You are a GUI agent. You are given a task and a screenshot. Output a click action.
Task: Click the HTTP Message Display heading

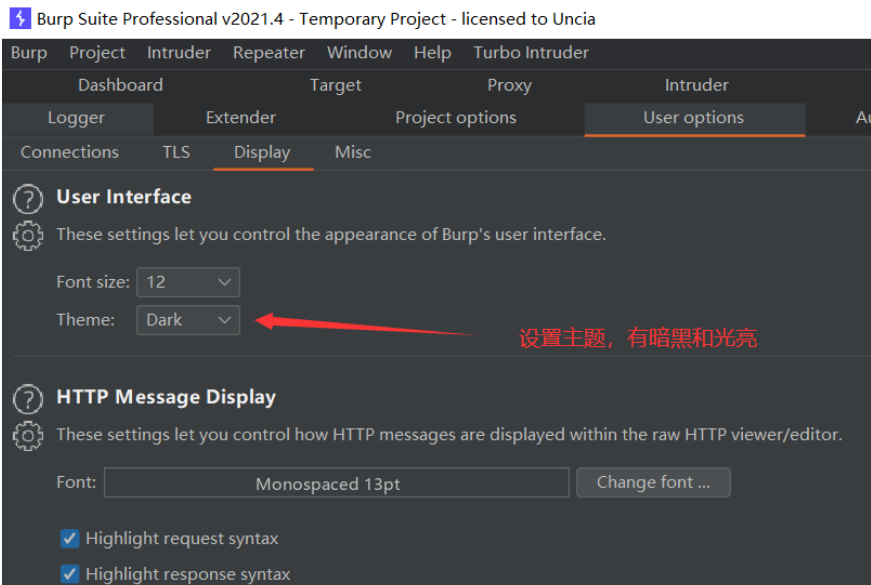[x=166, y=397]
